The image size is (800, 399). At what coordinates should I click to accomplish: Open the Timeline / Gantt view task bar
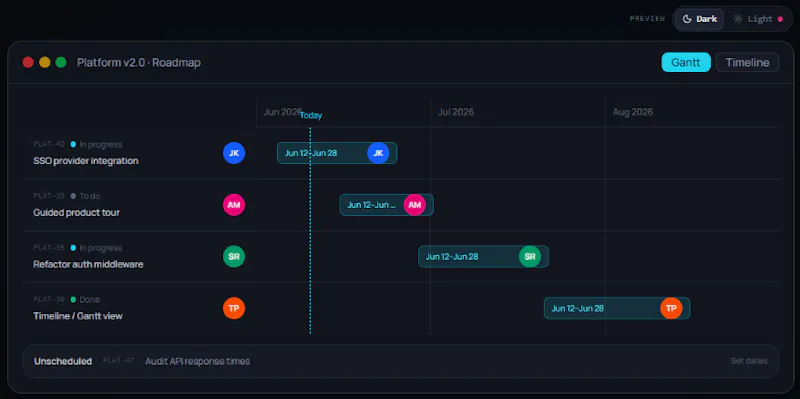pos(617,308)
